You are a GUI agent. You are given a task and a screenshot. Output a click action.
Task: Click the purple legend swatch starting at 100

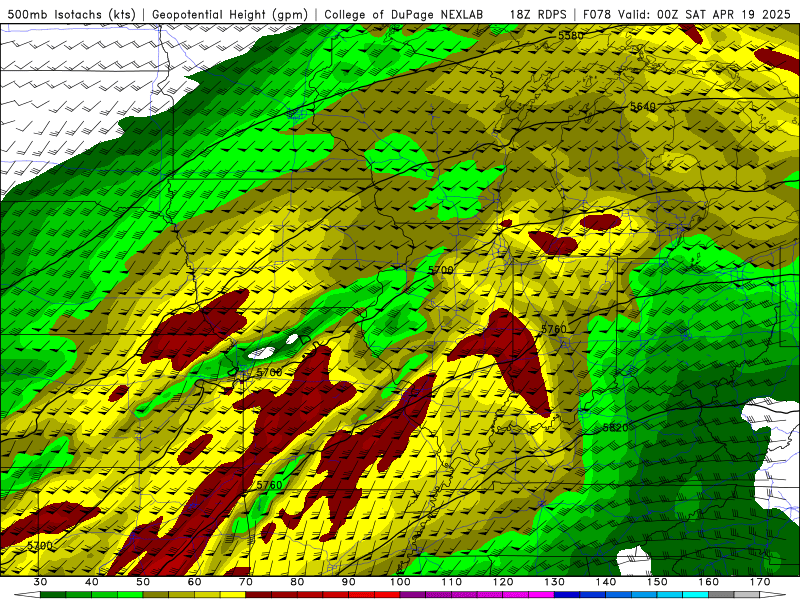(x=413, y=595)
